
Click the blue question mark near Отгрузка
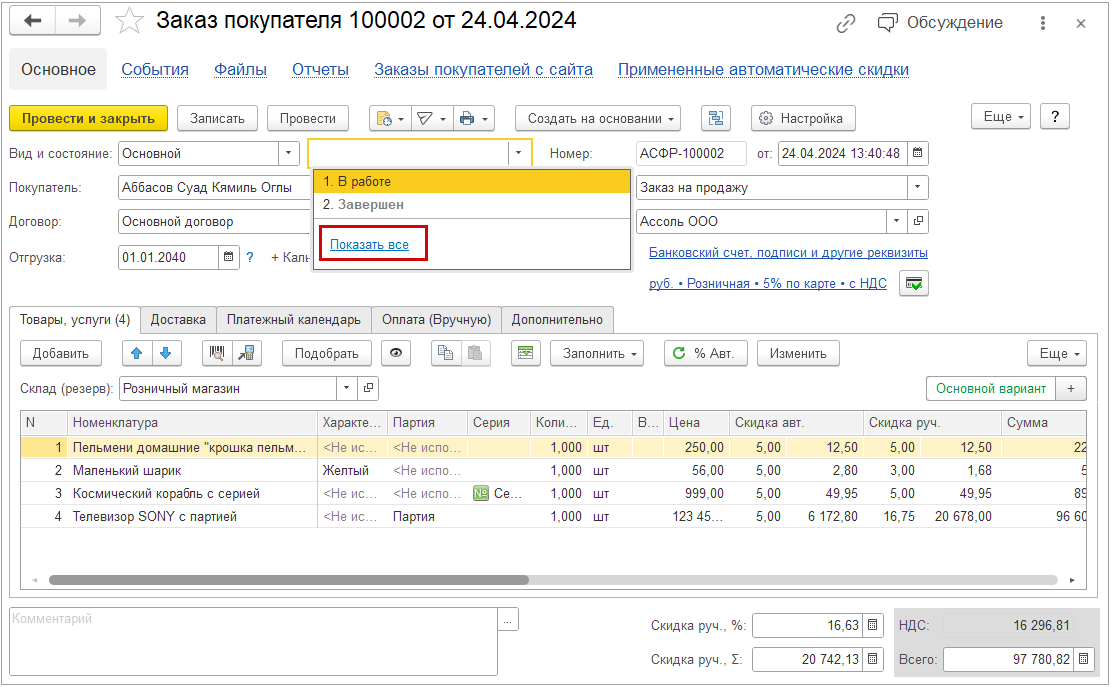[249, 257]
